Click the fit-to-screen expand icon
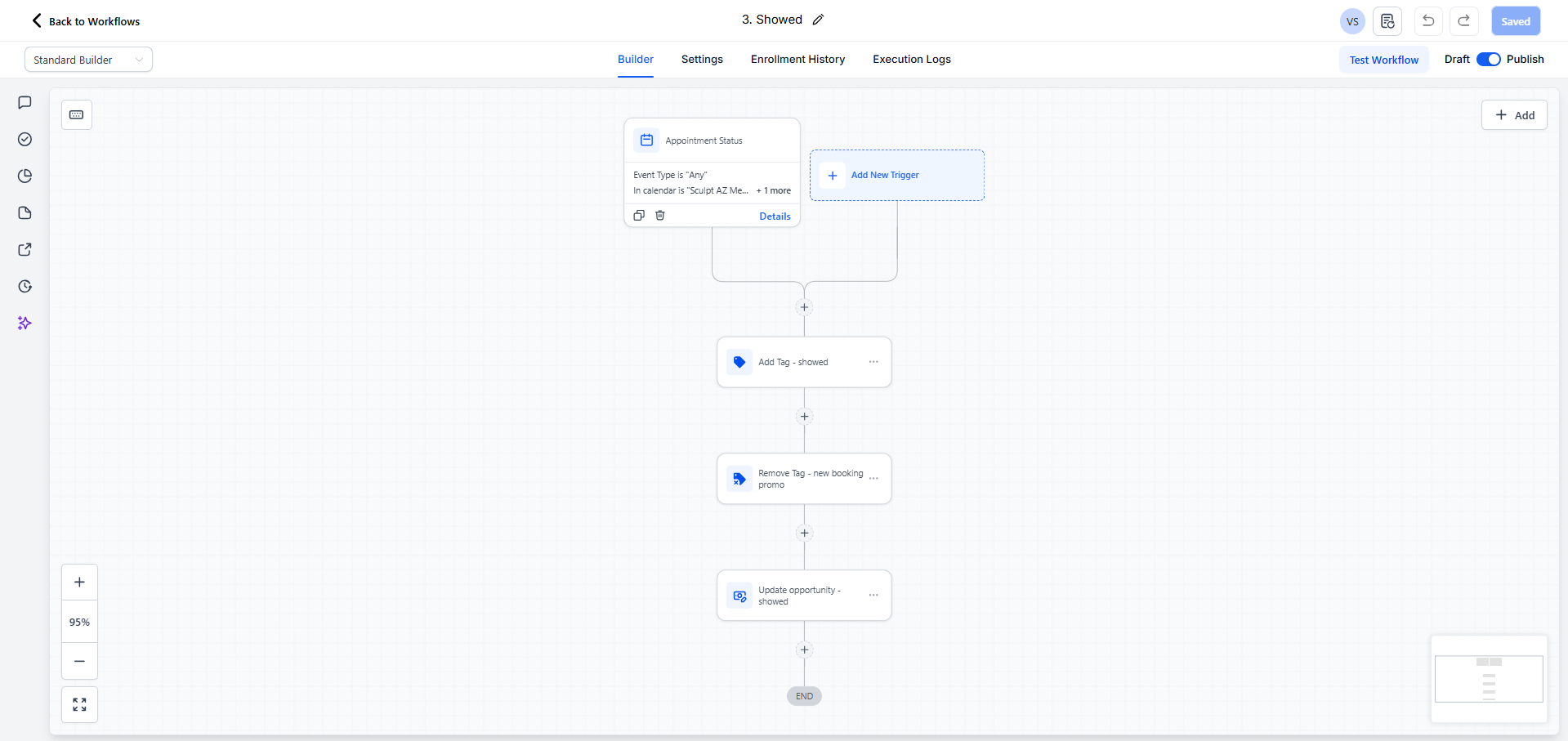Viewport: 1568px width, 741px height. (79, 704)
